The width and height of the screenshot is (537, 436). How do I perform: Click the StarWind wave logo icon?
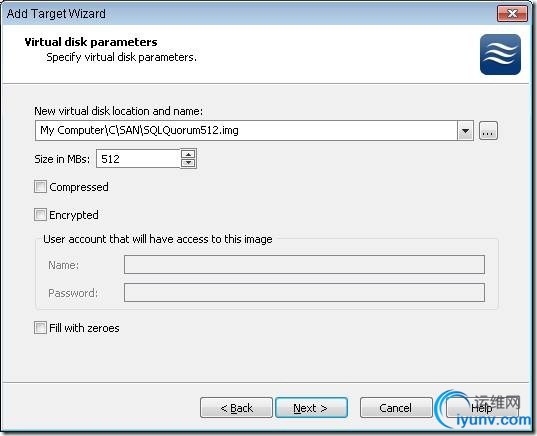point(500,54)
